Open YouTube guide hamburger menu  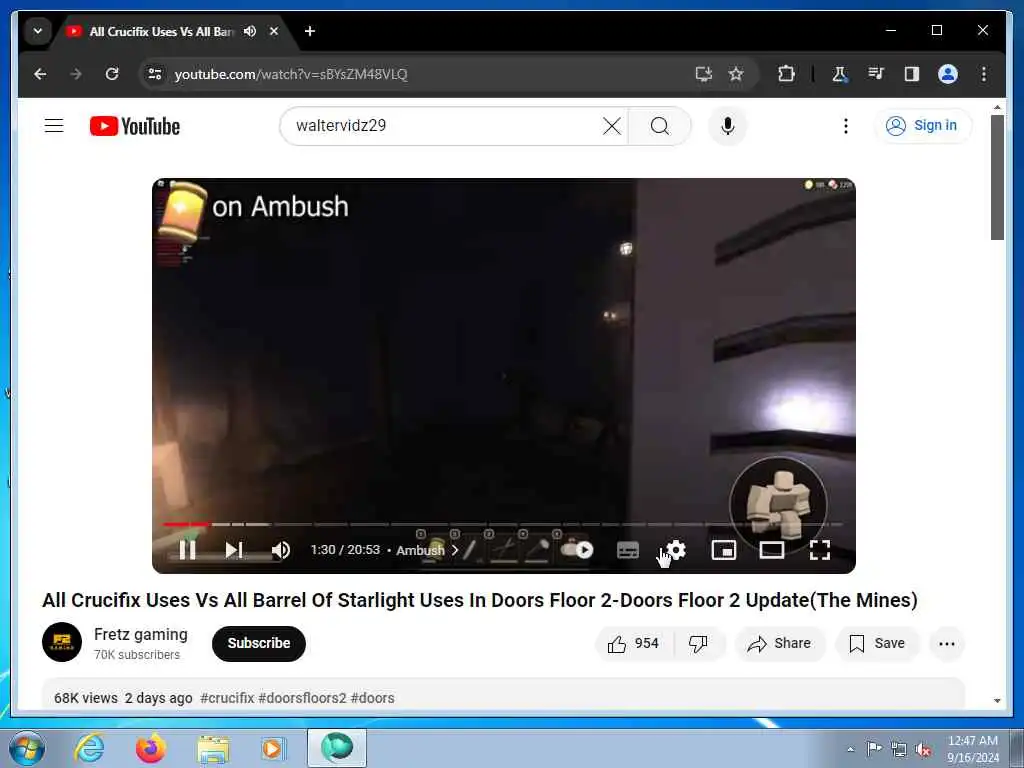54,125
